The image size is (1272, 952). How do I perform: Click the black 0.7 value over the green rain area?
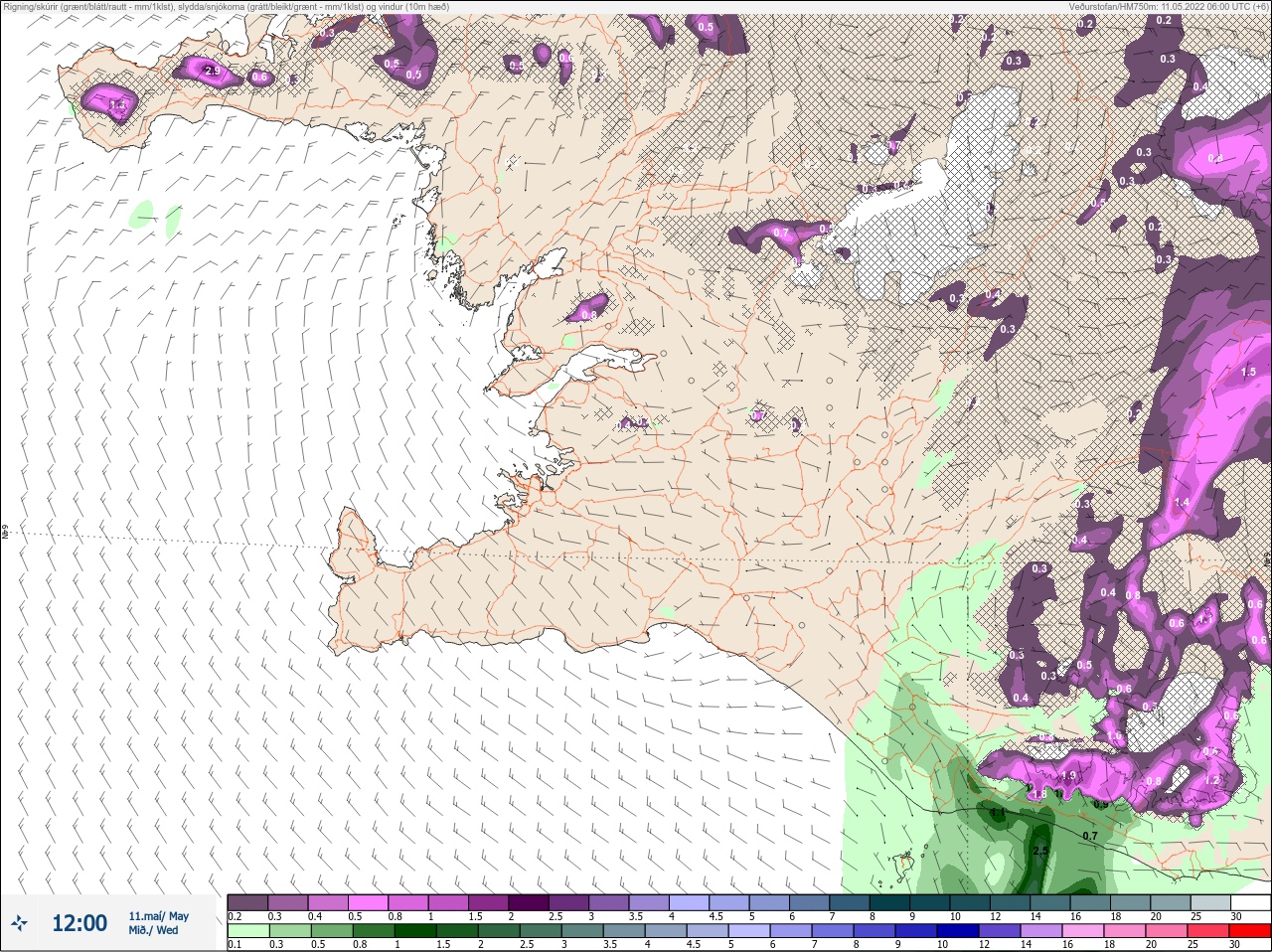coord(1089,837)
